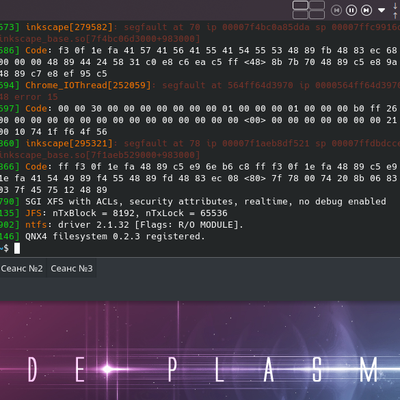Skip to next track in media controls

pos(366,10)
